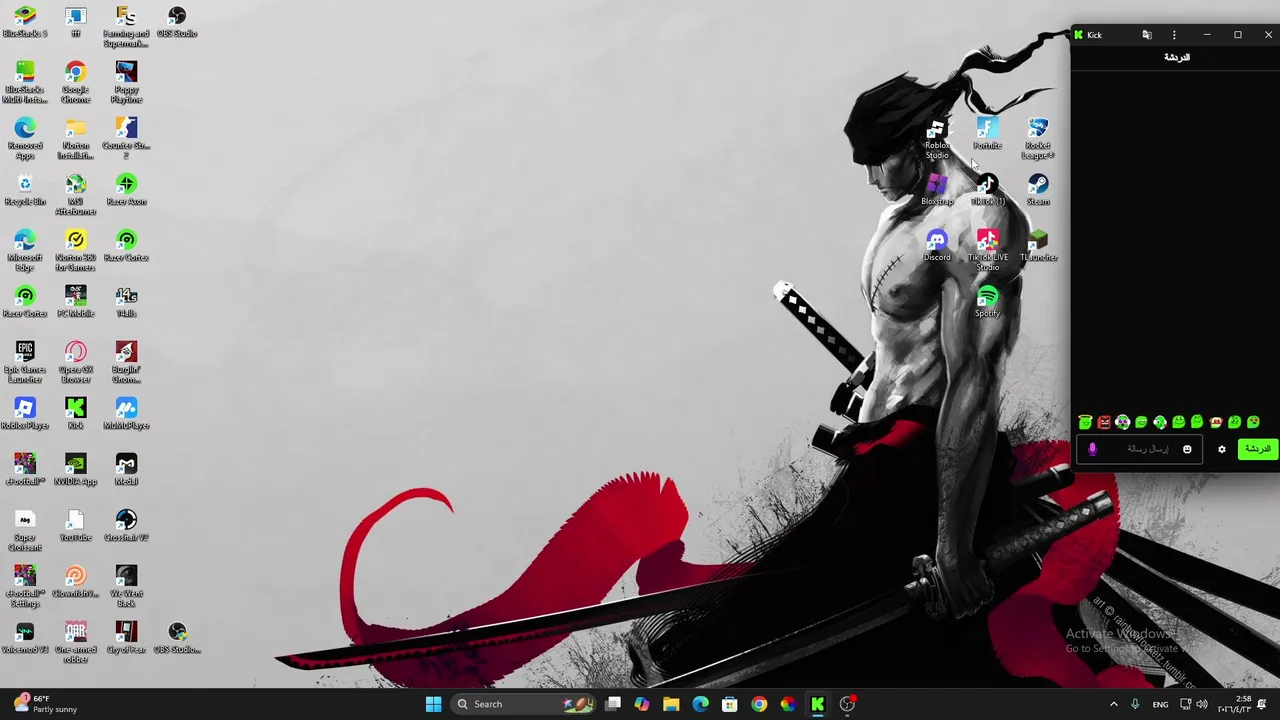This screenshot has width=1280, height=720.
Task: Open the Kick desktop shortcut
Action: coord(76,414)
